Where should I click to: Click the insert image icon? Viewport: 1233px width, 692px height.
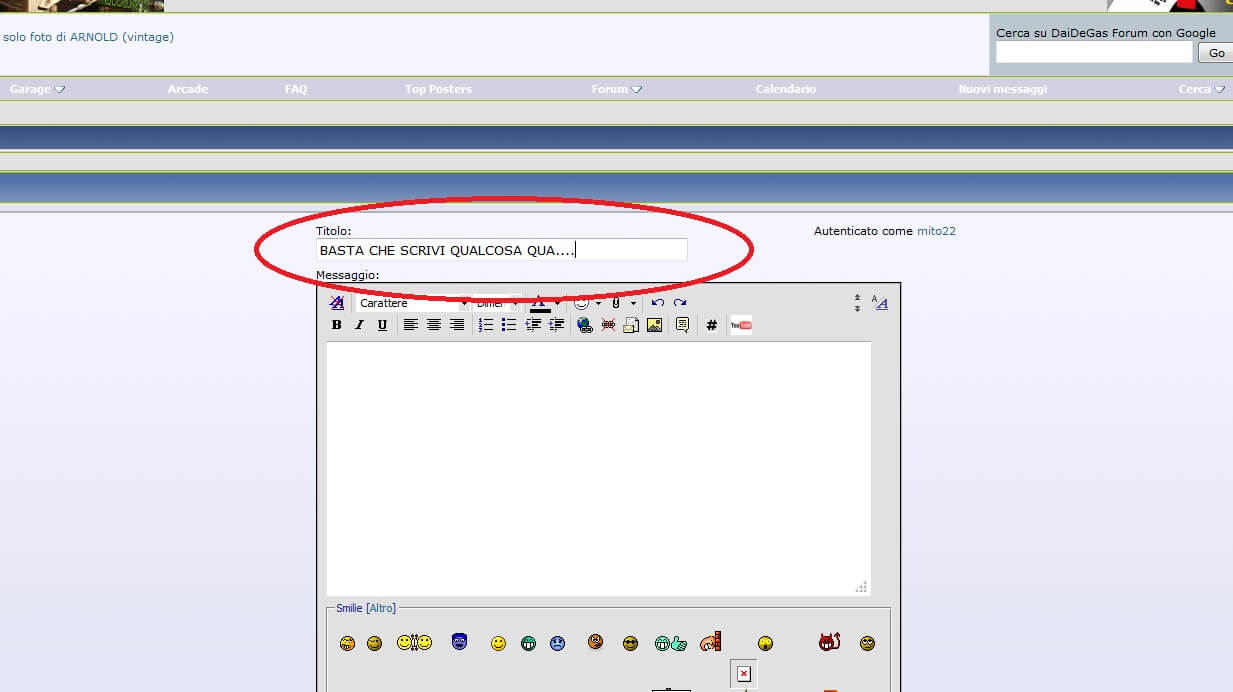coord(654,325)
